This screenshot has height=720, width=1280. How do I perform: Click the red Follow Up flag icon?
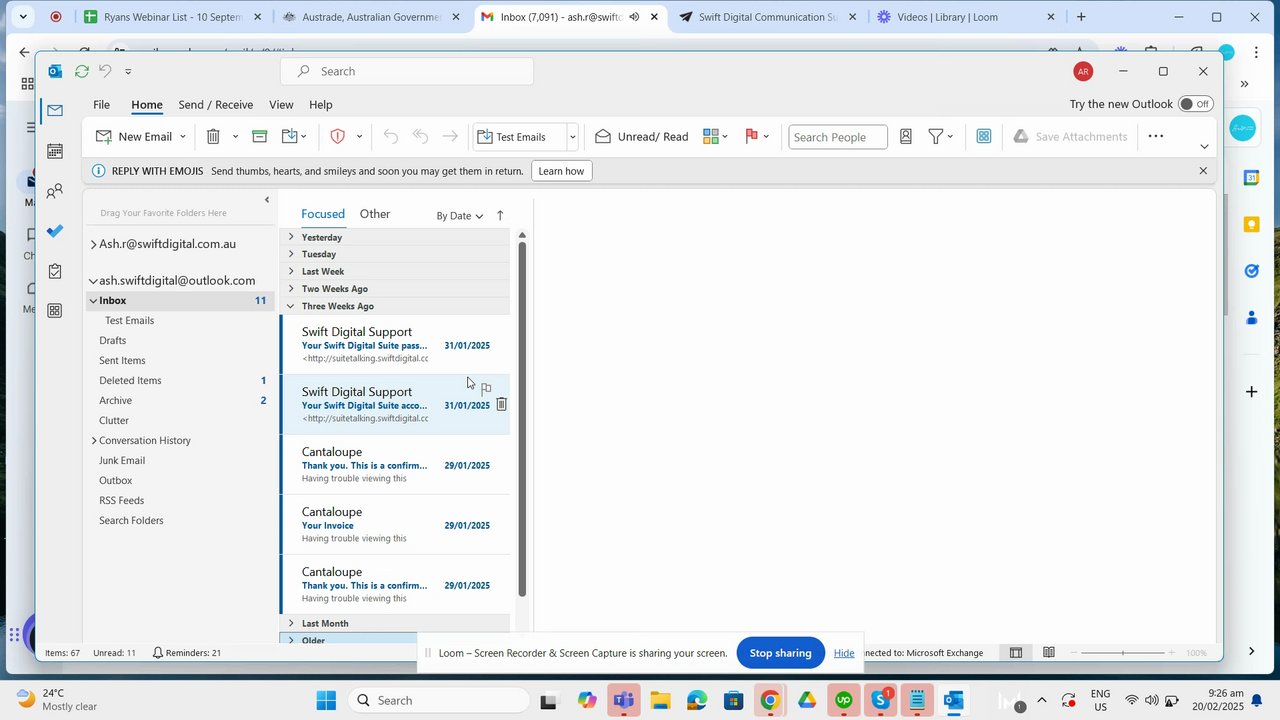(752, 137)
